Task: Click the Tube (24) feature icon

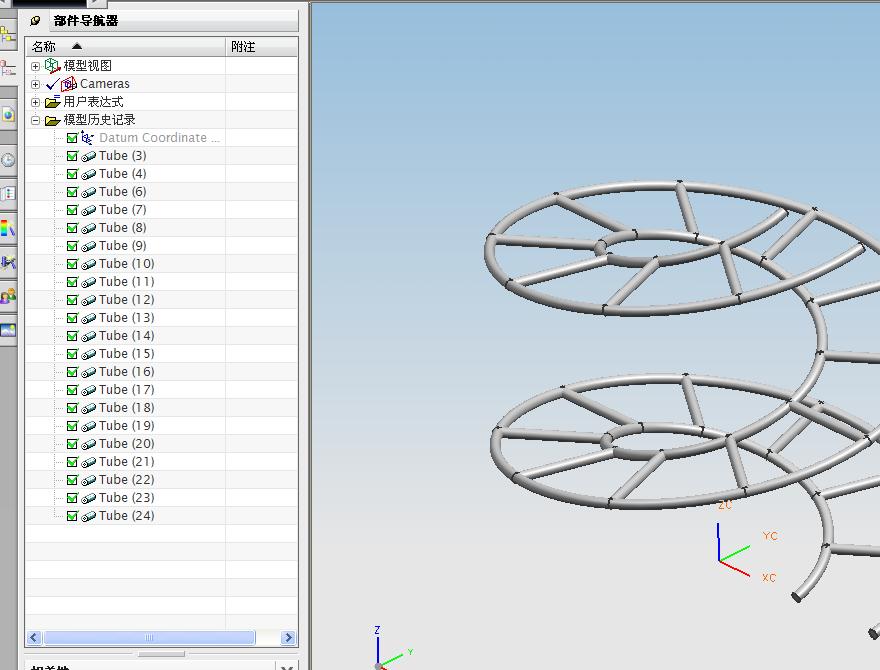Action: [88, 516]
